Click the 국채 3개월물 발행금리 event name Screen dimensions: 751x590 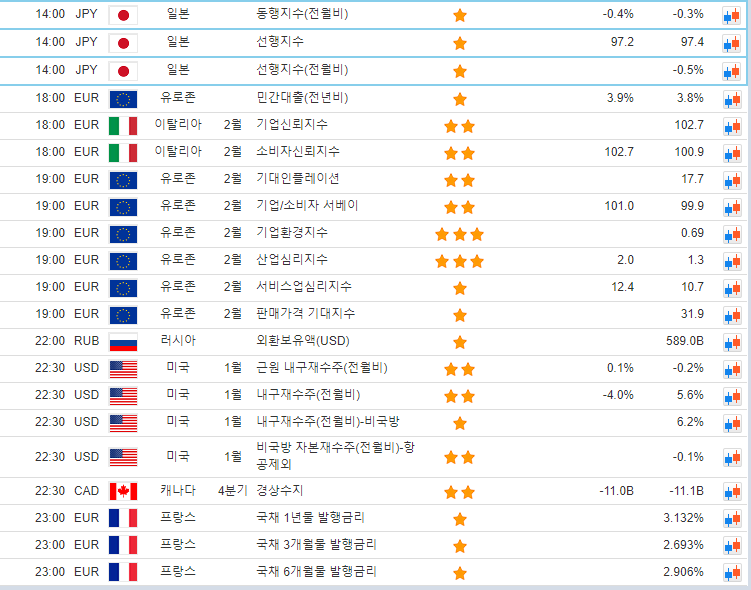317,545
